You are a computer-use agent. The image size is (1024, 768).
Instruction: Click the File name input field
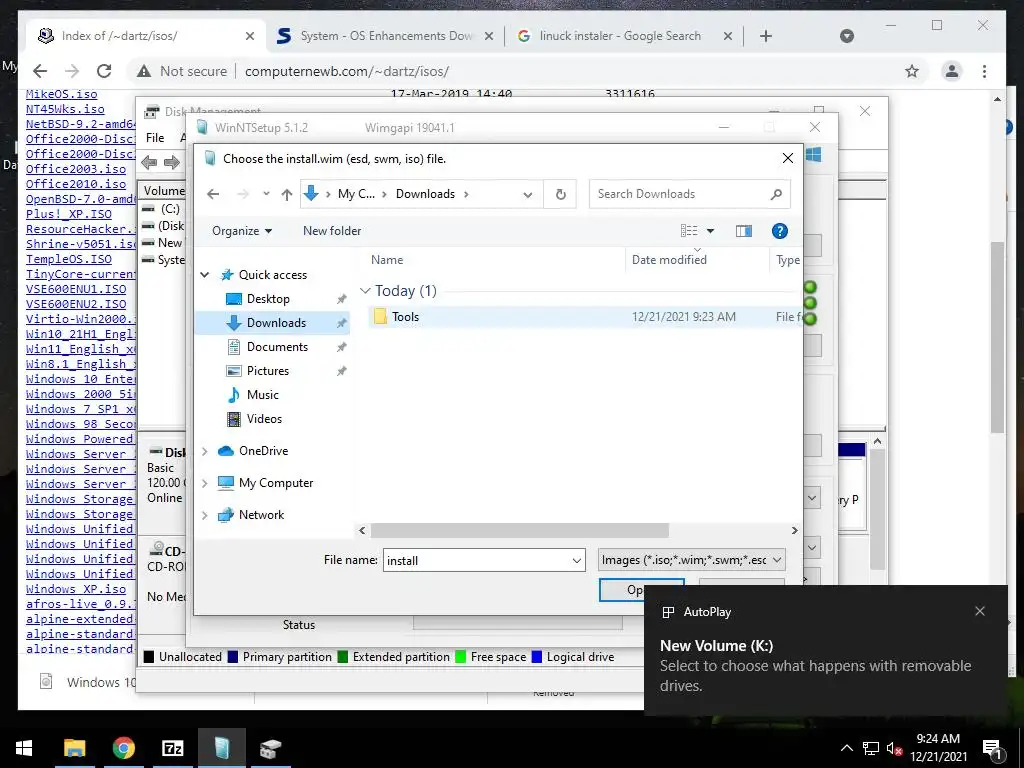477,560
